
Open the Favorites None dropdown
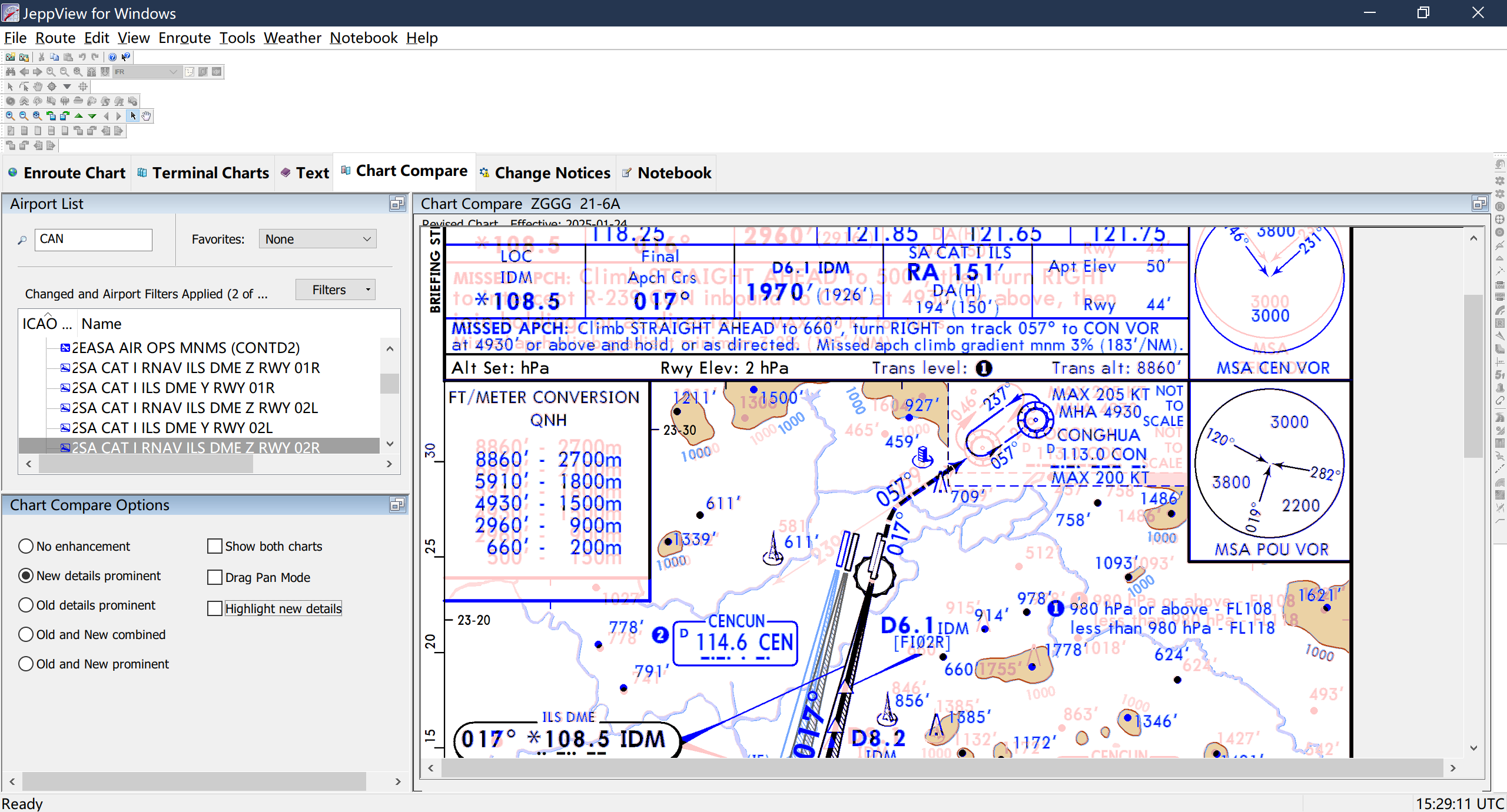318,239
